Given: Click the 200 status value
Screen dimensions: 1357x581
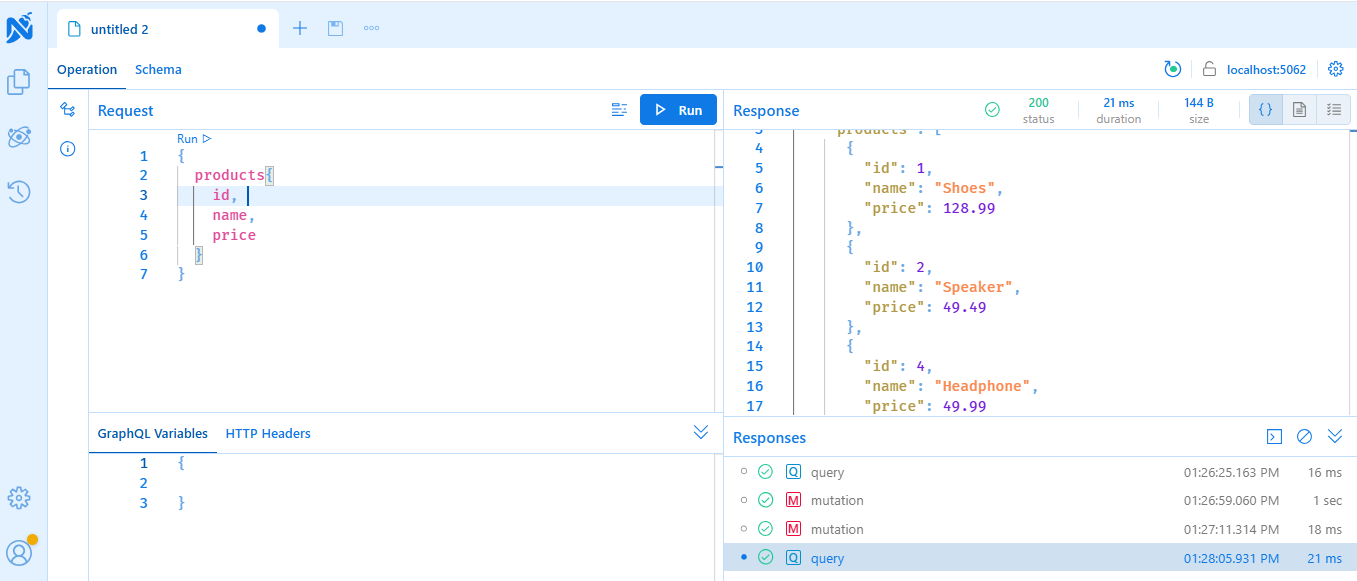Looking at the screenshot, I should (1038, 102).
